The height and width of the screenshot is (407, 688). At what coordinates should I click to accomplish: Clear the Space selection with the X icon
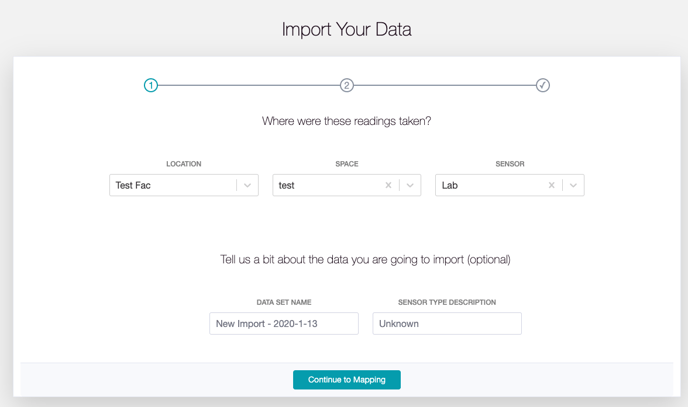pos(388,185)
